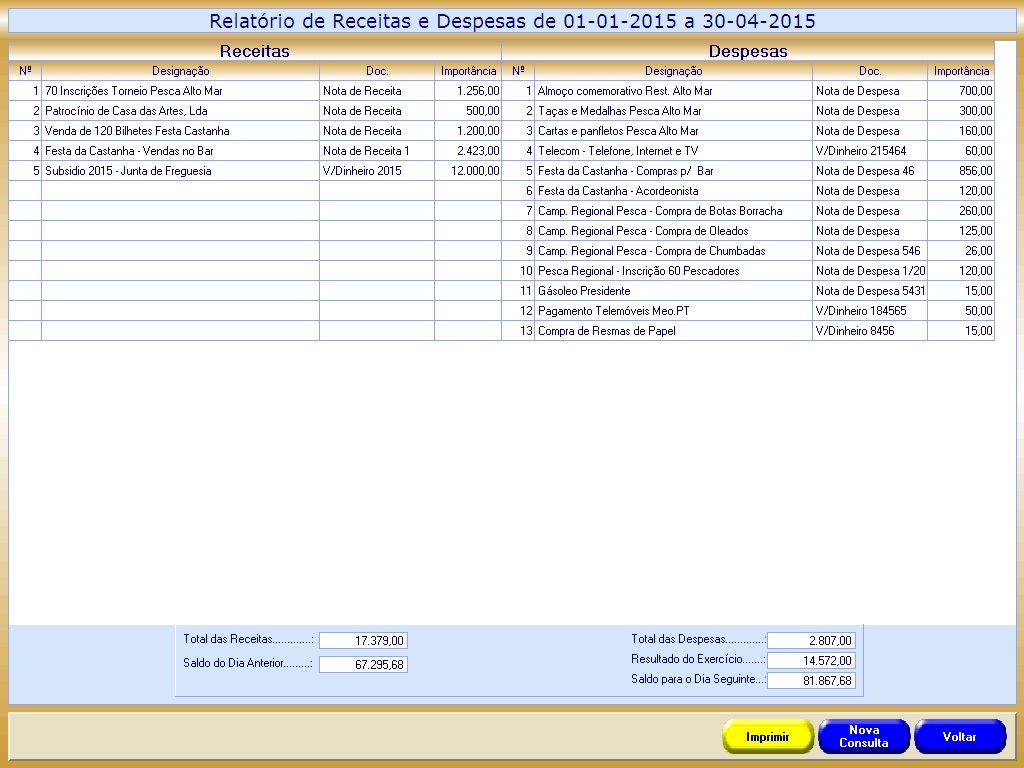Click the Resultado do Exercício field
1024x768 pixels.
pyautogui.click(x=811, y=661)
